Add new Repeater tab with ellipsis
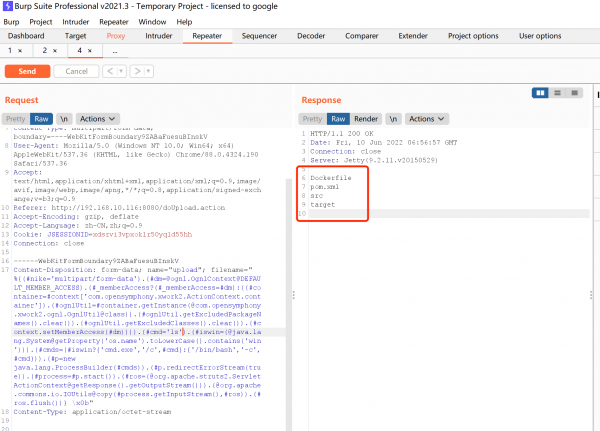Image resolution: width=600 pixels, height=431 pixels. (114, 50)
